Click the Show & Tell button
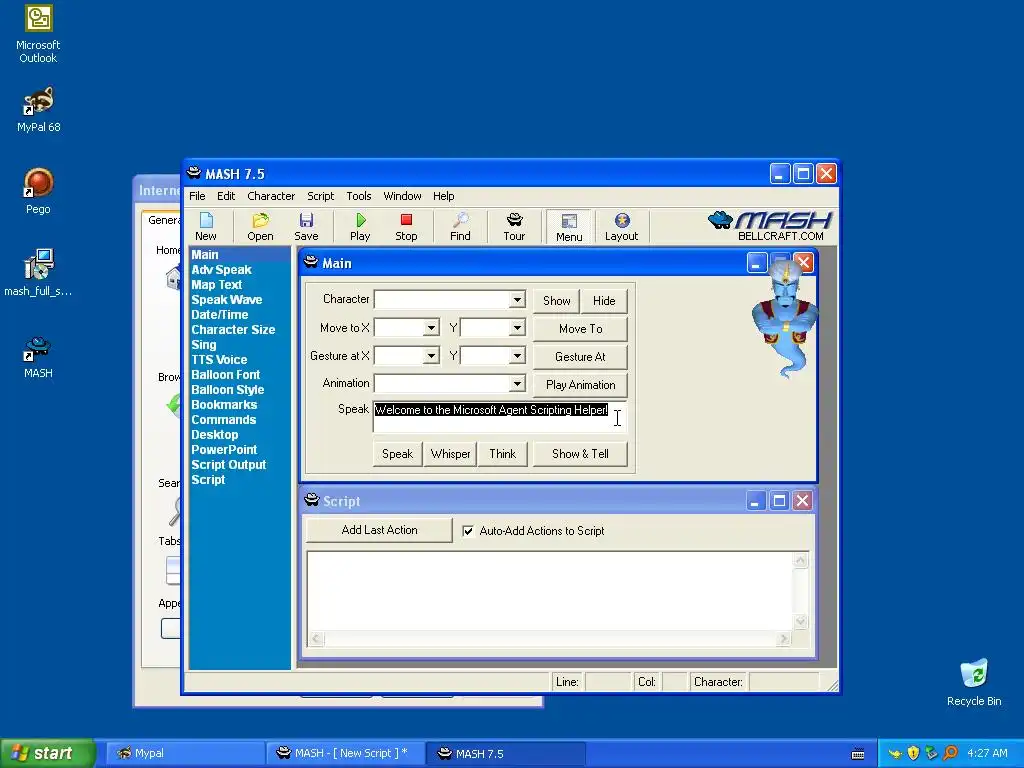Screen dimensions: 1024x768 tap(581, 454)
